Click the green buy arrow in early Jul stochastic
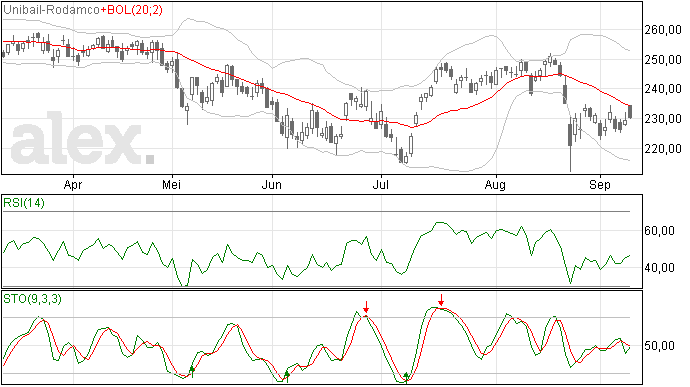 click(x=407, y=377)
